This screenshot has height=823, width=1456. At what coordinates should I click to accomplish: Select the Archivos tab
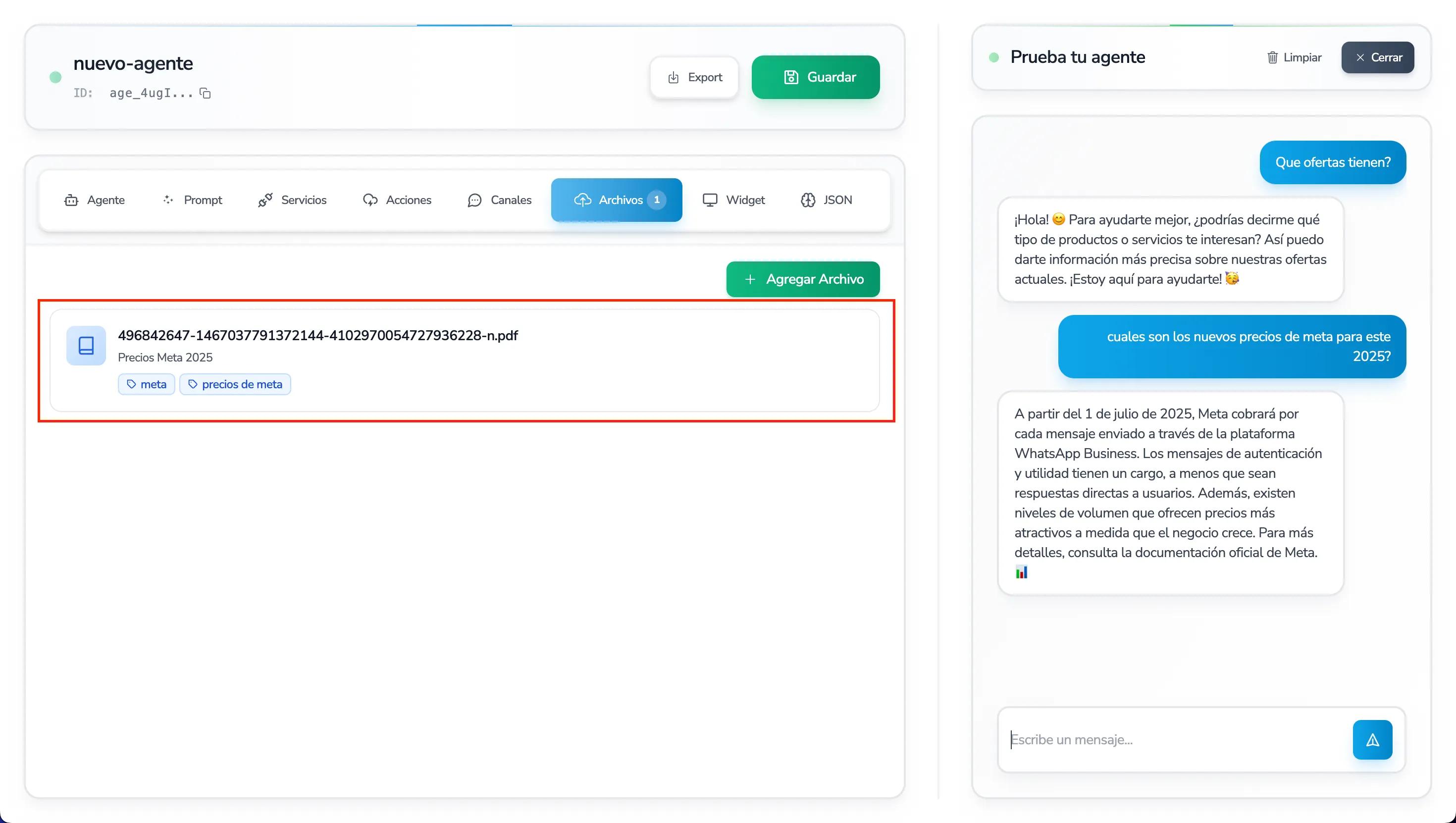616,200
